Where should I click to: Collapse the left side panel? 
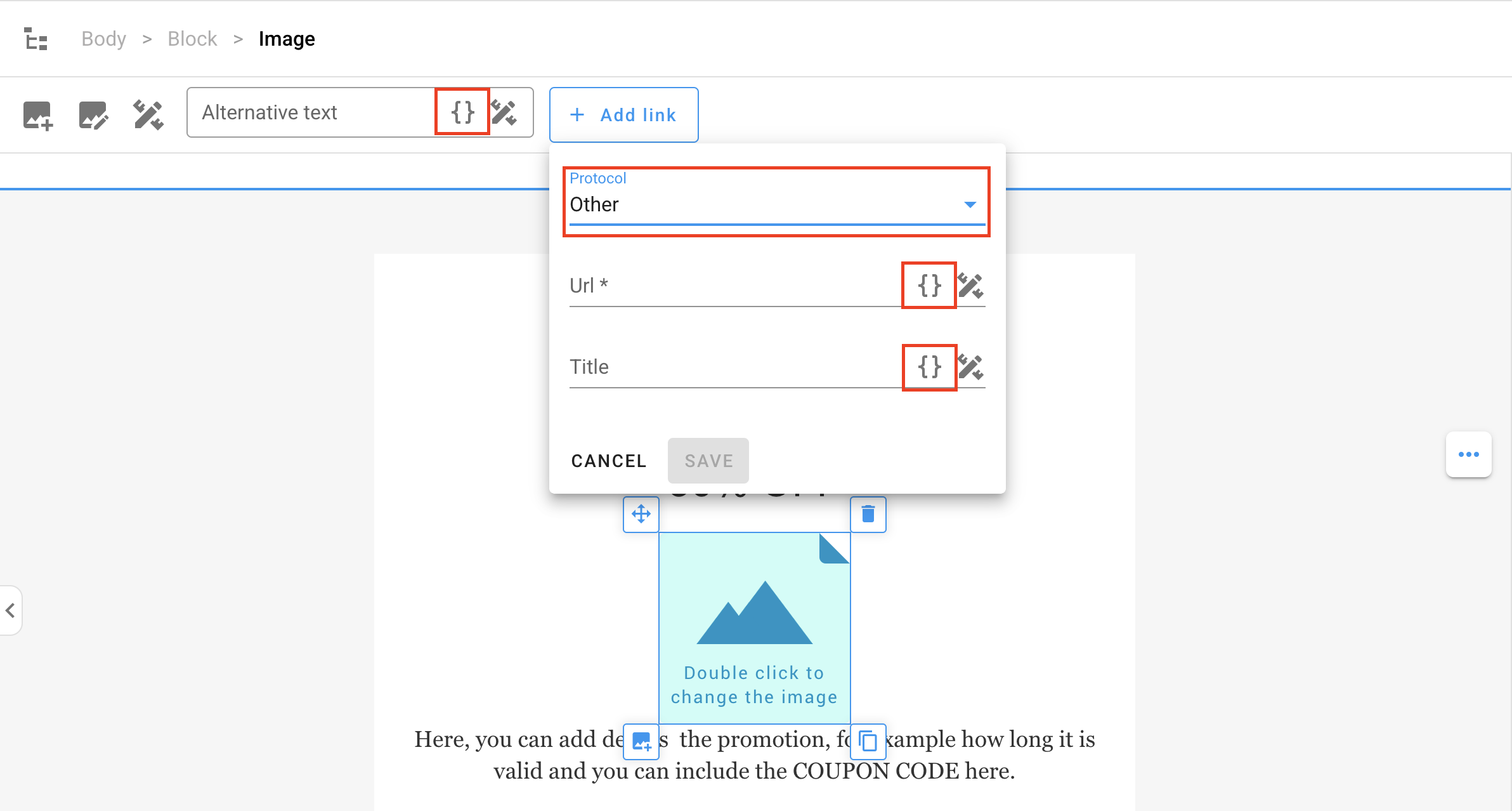10,610
